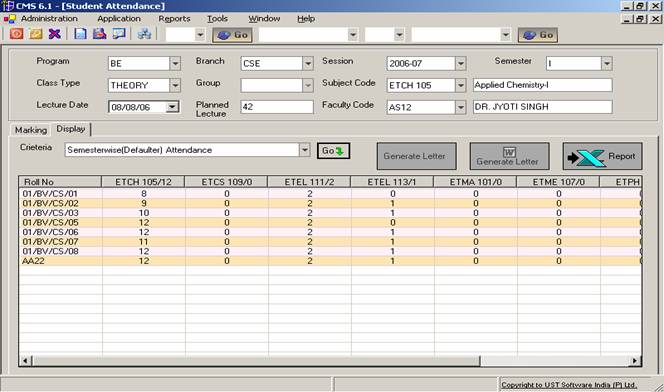Click the ETCH 105 value 11 cell
This screenshot has width=664, height=392.
[144, 242]
